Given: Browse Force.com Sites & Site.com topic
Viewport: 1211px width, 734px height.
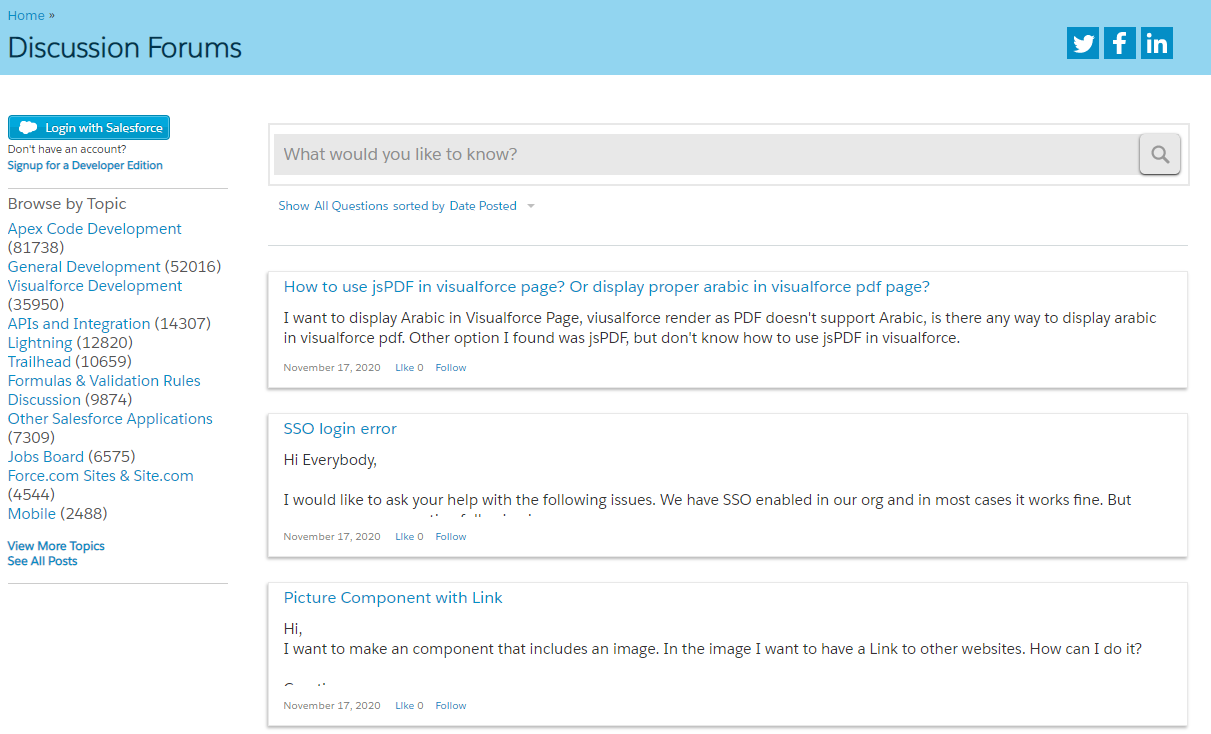Looking at the screenshot, I should click(x=101, y=476).
